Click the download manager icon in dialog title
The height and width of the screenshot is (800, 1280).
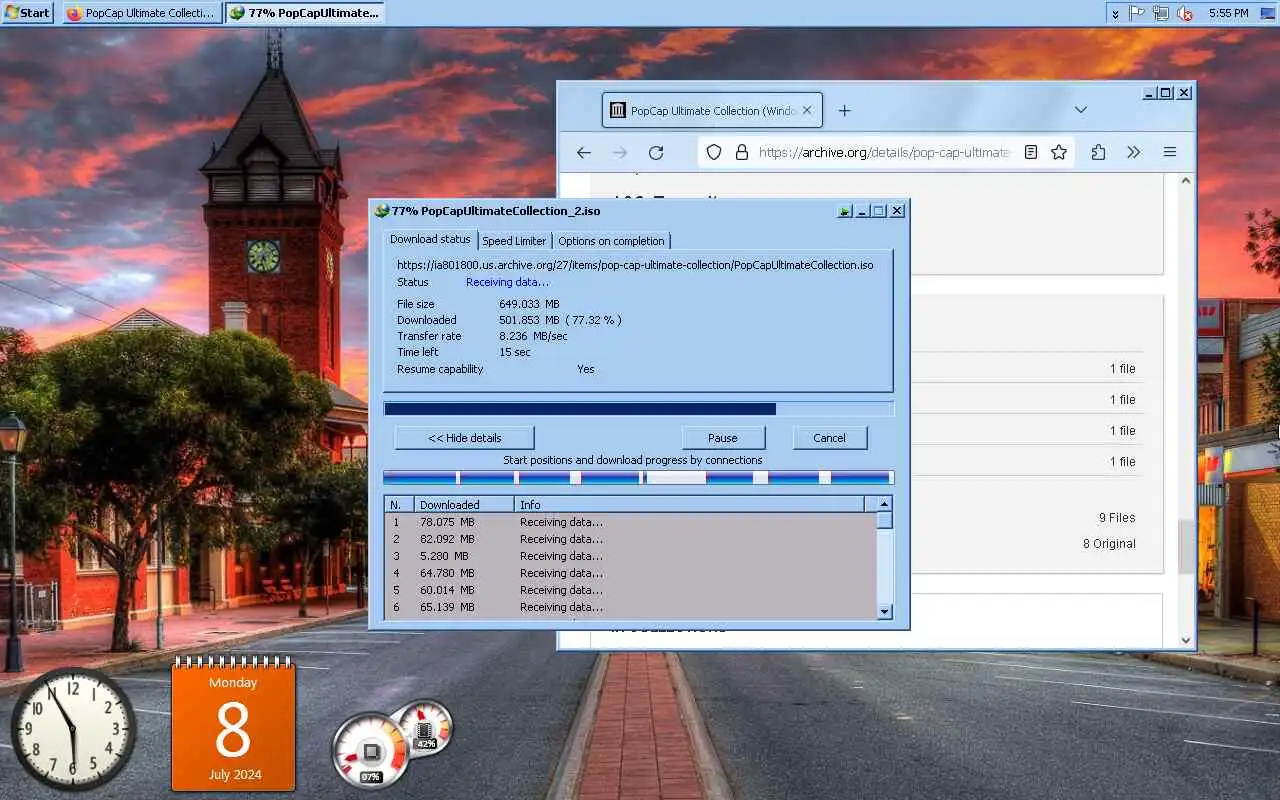click(381, 211)
